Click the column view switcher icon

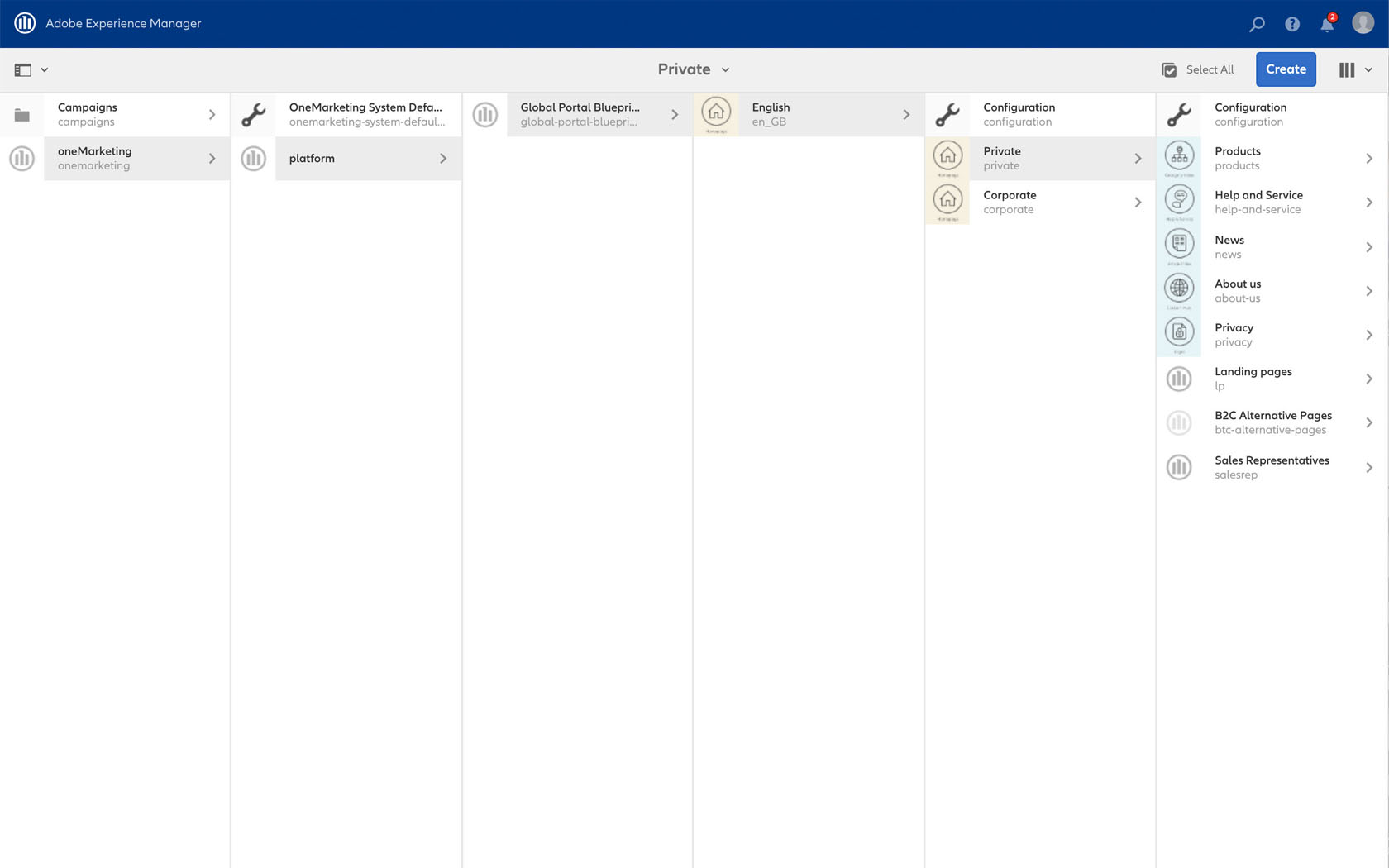1347,70
